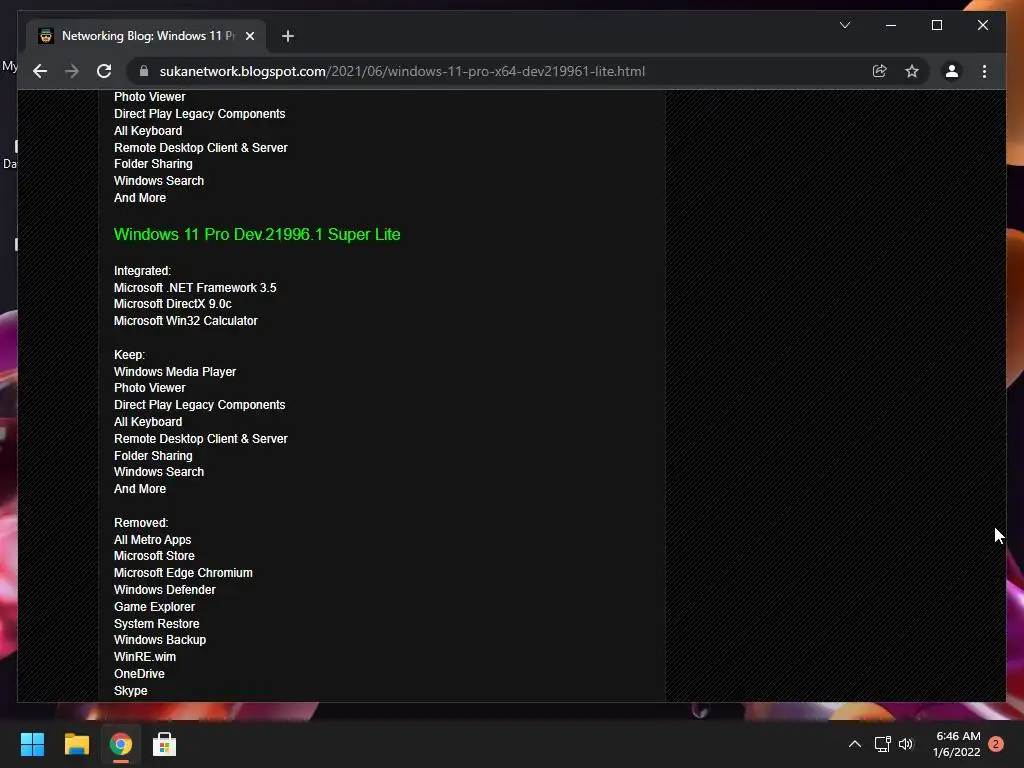The width and height of the screenshot is (1024, 768).
Task: Click the Integrated: label
Action: coord(142,270)
